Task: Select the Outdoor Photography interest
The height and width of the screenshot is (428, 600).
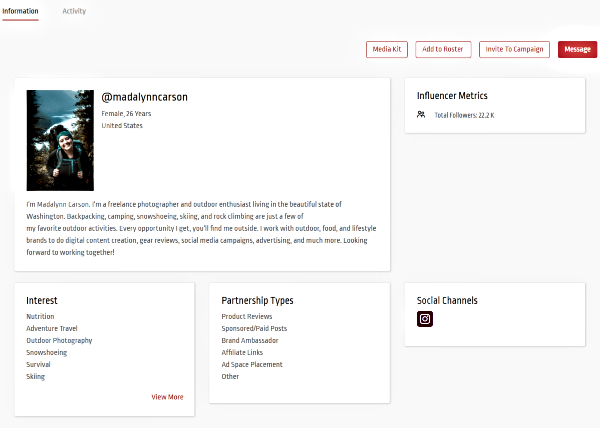Action: [59, 340]
